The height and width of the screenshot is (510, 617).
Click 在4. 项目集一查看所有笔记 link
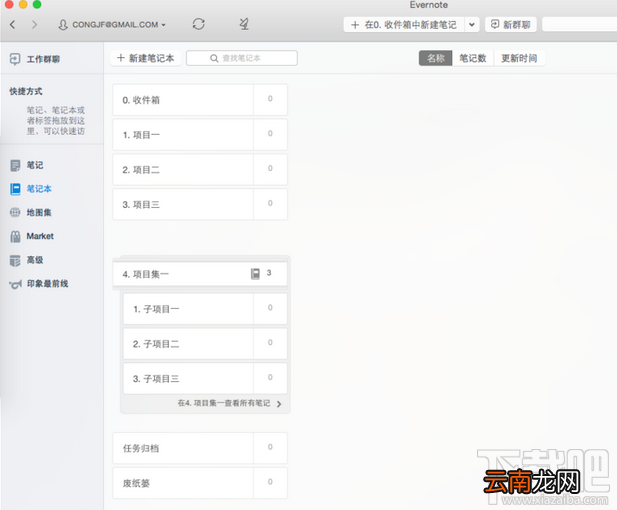coord(229,403)
